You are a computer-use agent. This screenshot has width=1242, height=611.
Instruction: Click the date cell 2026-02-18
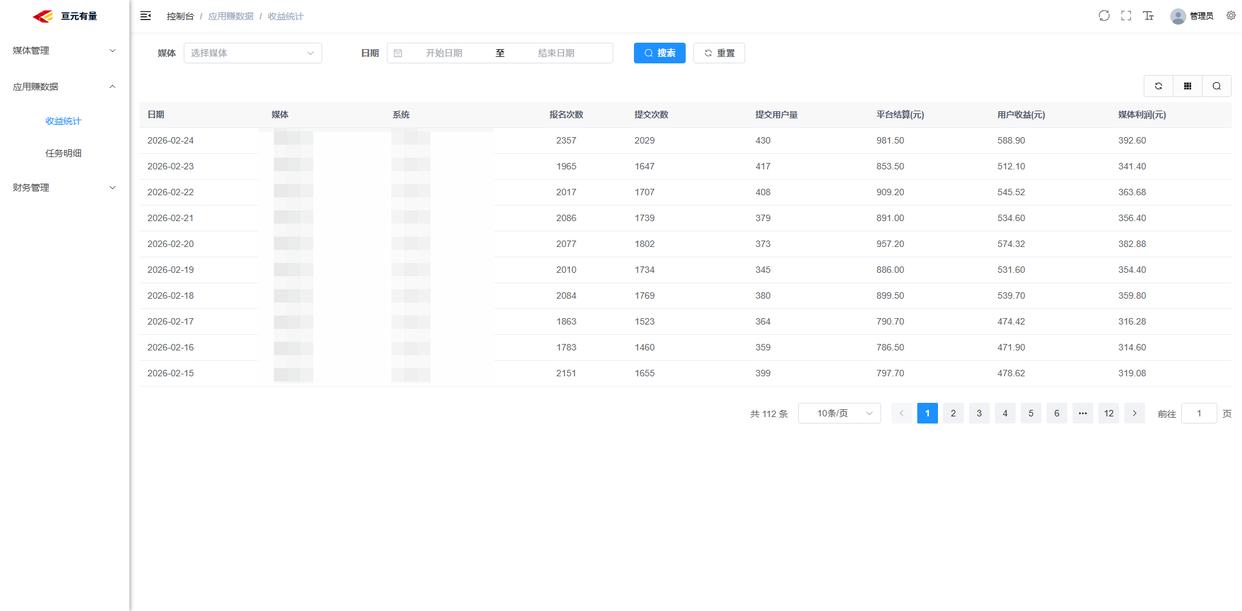pos(170,296)
